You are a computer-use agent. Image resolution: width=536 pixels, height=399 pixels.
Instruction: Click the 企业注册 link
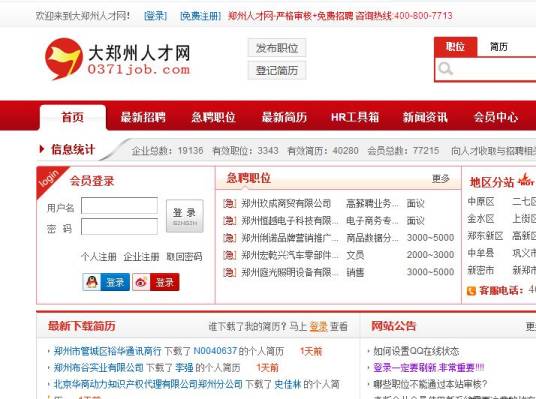click(x=142, y=256)
